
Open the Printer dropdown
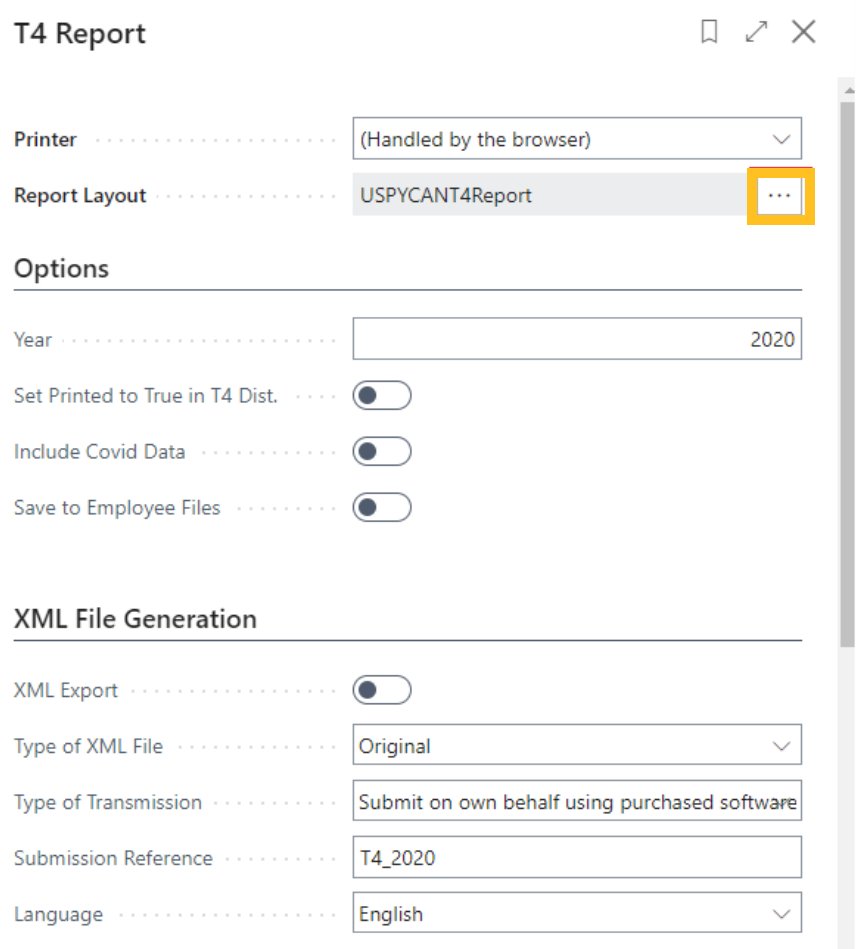[x=577, y=140]
